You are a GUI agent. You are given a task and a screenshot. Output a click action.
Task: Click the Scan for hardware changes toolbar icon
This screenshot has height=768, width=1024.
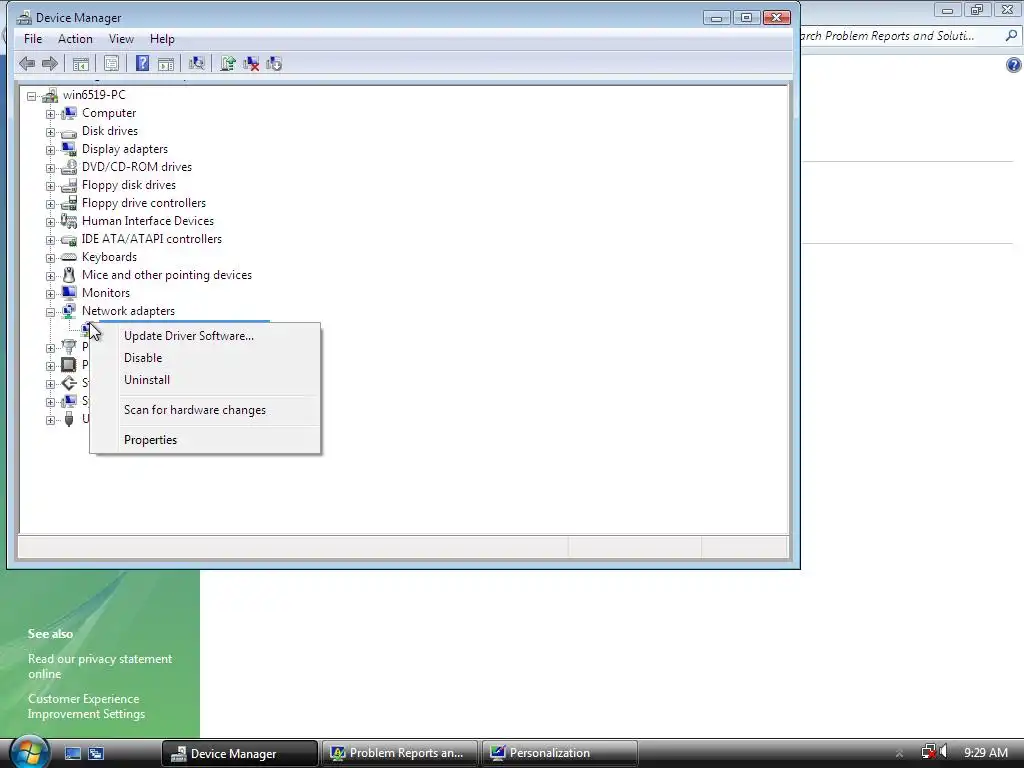click(x=197, y=63)
